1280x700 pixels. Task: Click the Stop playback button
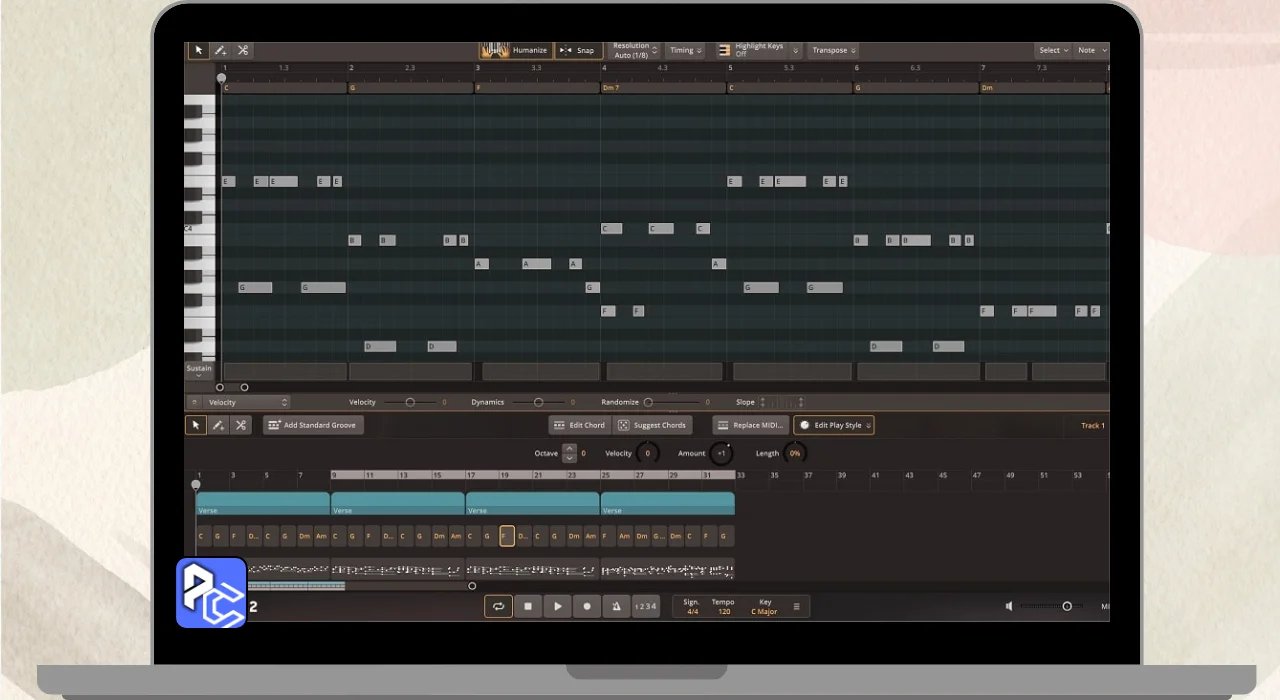point(528,606)
